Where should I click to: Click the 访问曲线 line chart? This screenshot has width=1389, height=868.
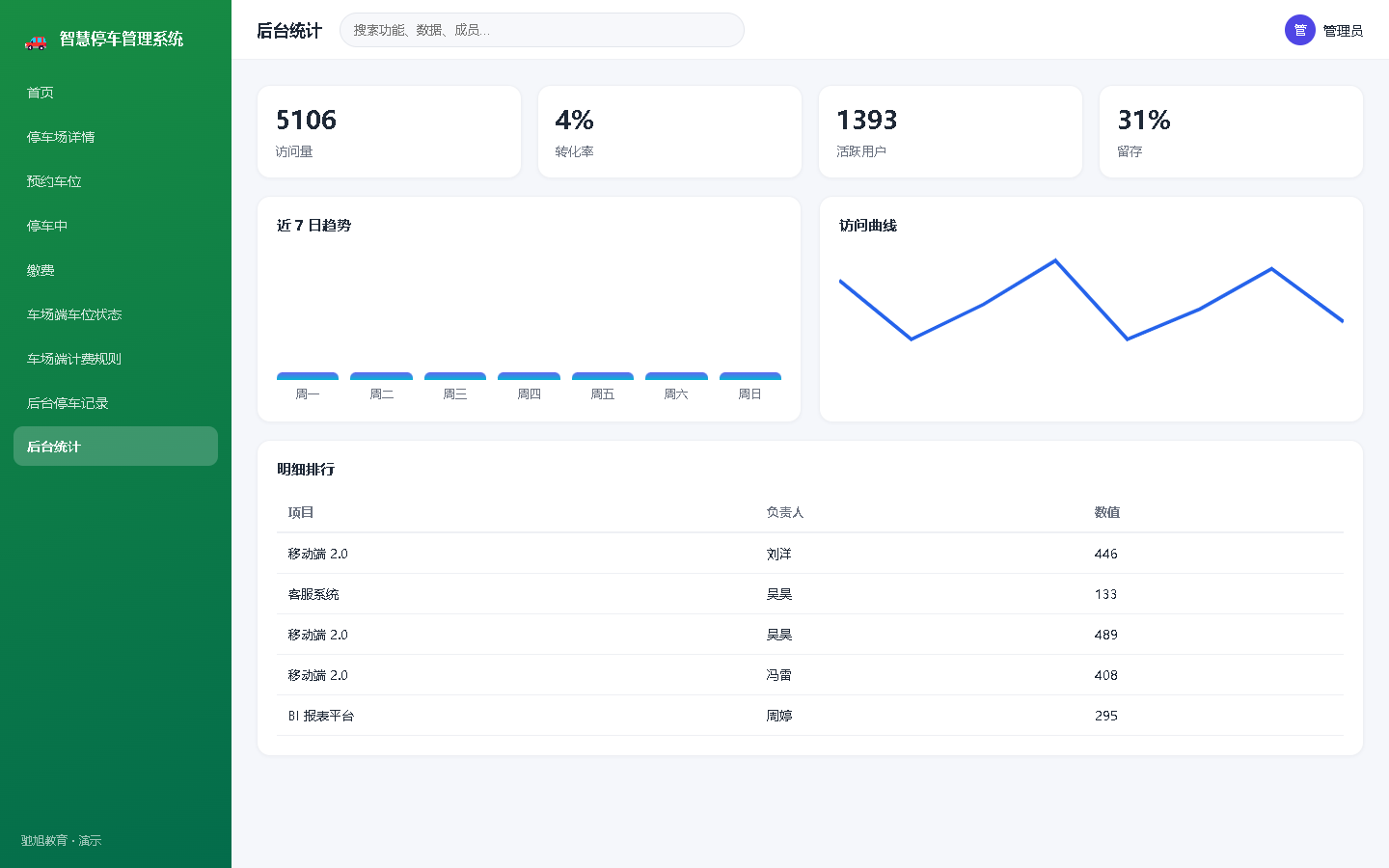click(1091, 300)
